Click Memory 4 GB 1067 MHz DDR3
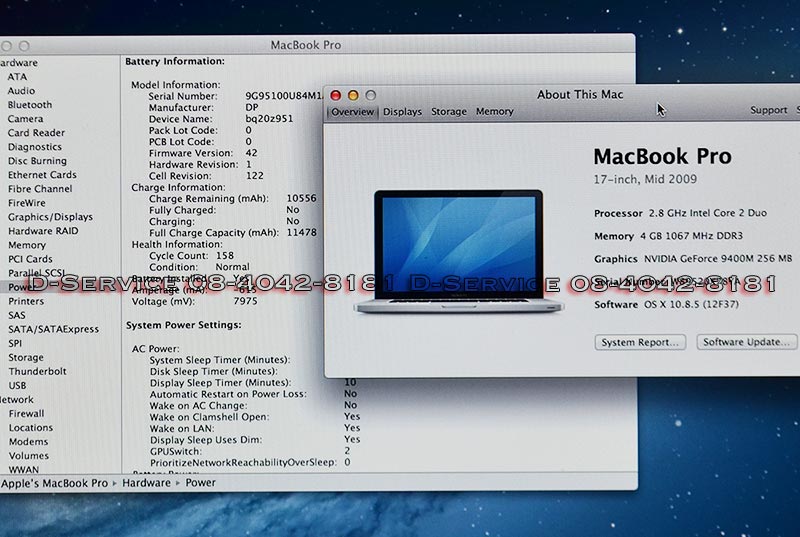The height and width of the screenshot is (537, 800). [x=668, y=236]
